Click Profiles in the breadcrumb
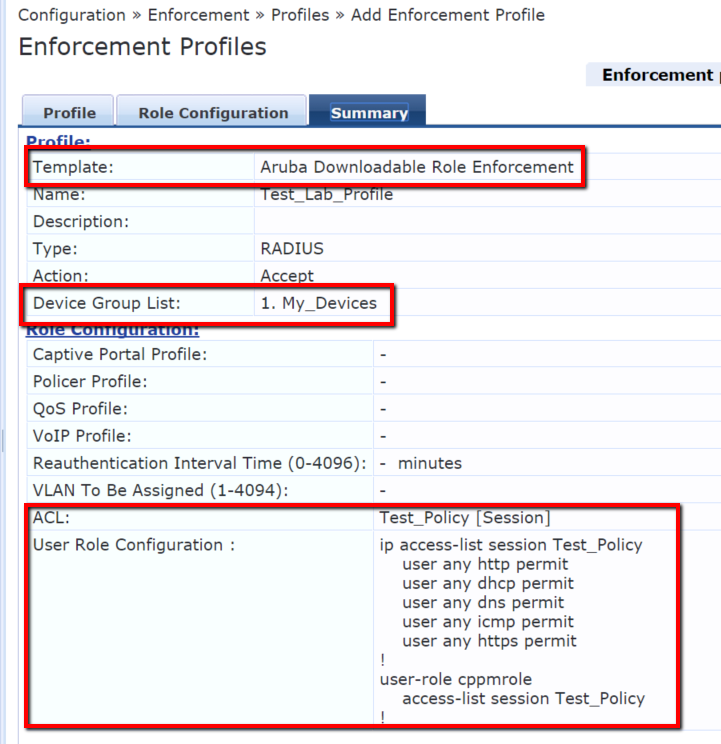The image size is (721, 744). tap(300, 15)
